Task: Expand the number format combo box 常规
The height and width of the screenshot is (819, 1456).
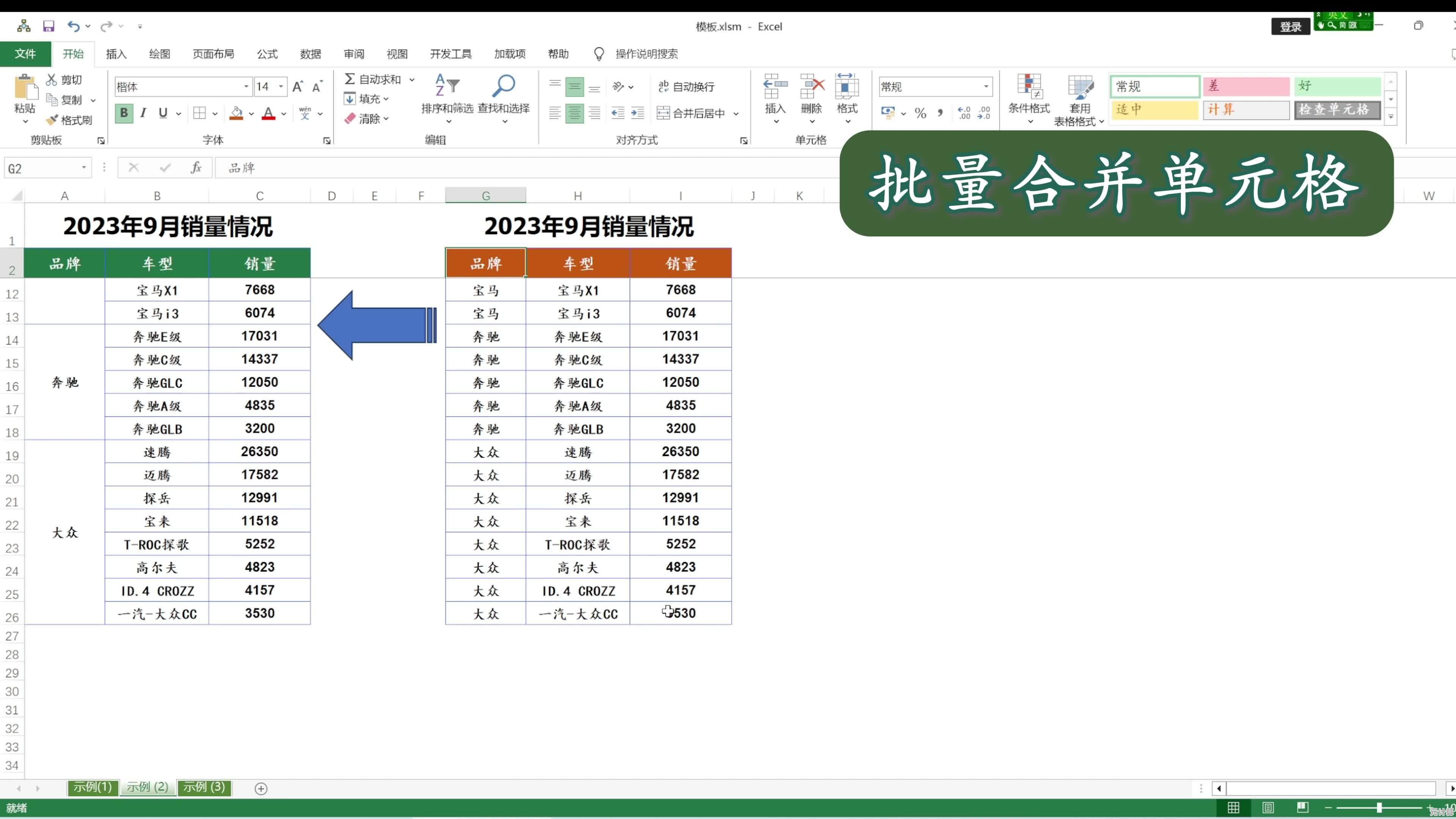Action: (x=986, y=86)
